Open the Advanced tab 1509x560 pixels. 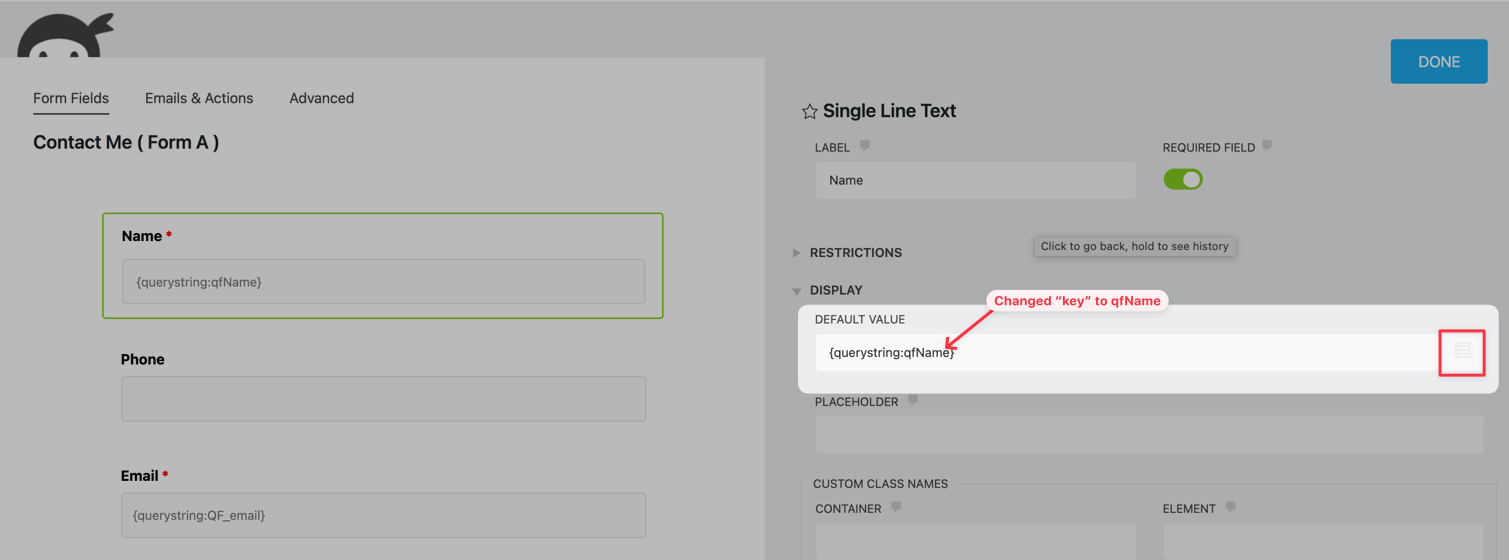(x=321, y=98)
